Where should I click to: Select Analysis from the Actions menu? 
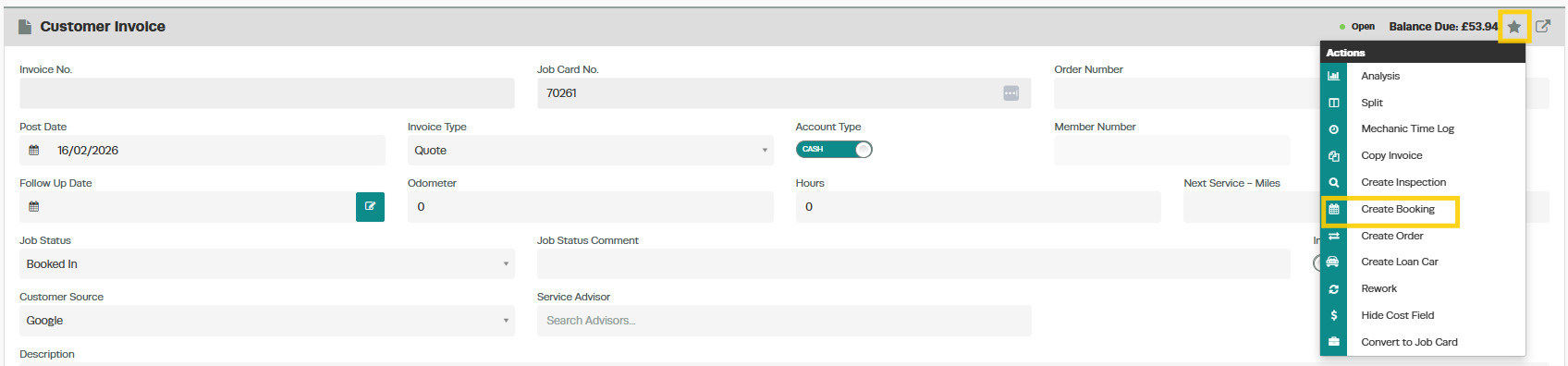[1380, 76]
